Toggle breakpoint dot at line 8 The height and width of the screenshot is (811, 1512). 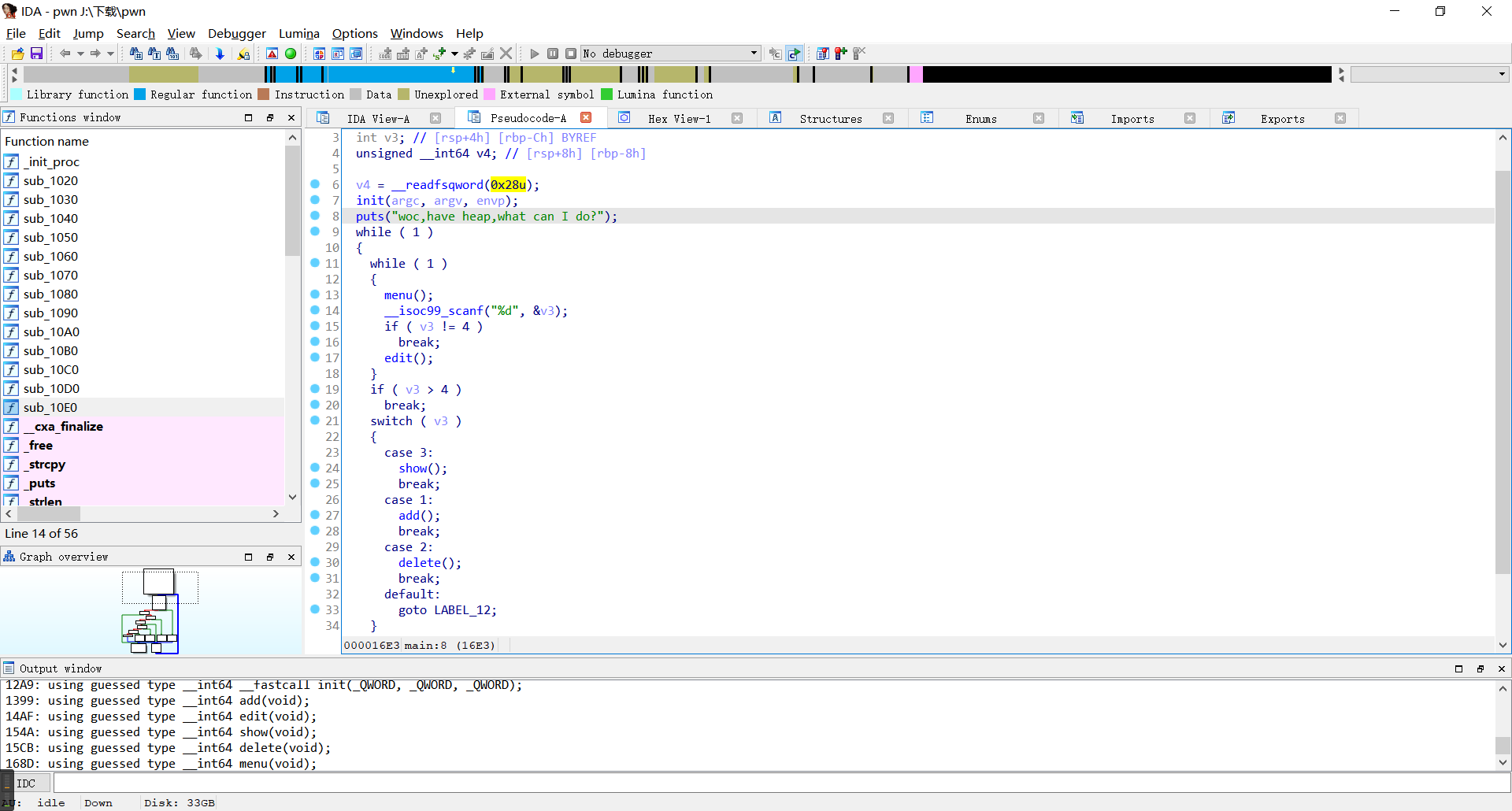[315, 216]
